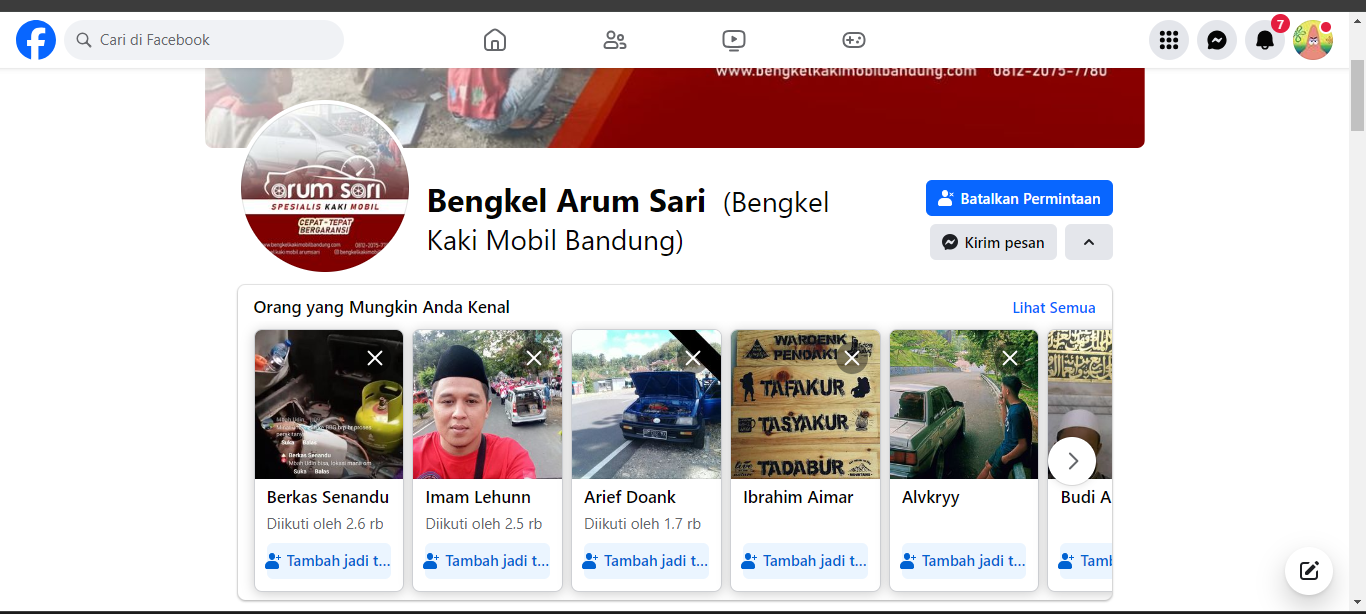Collapse suggestions with the chevron-up button

[x=1089, y=242]
